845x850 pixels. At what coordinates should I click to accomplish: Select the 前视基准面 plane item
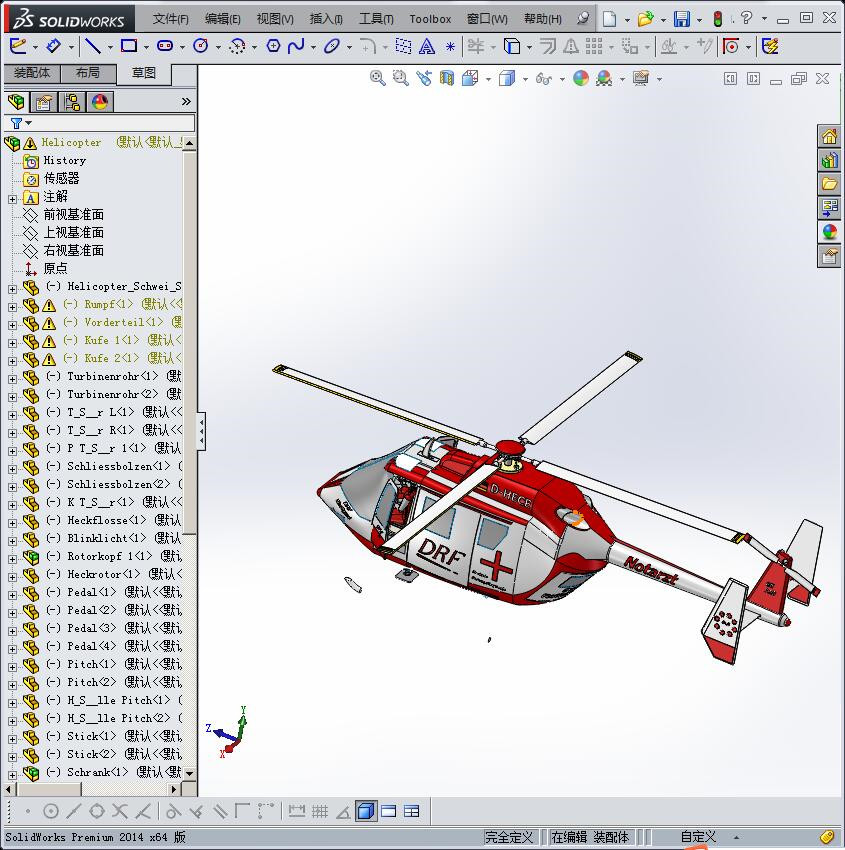click(x=73, y=215)
